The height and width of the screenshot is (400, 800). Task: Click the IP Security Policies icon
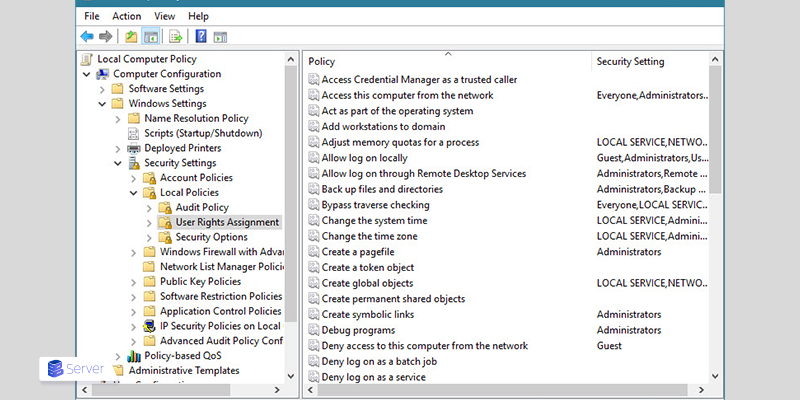pyautogui.click(x=149, y=326)
